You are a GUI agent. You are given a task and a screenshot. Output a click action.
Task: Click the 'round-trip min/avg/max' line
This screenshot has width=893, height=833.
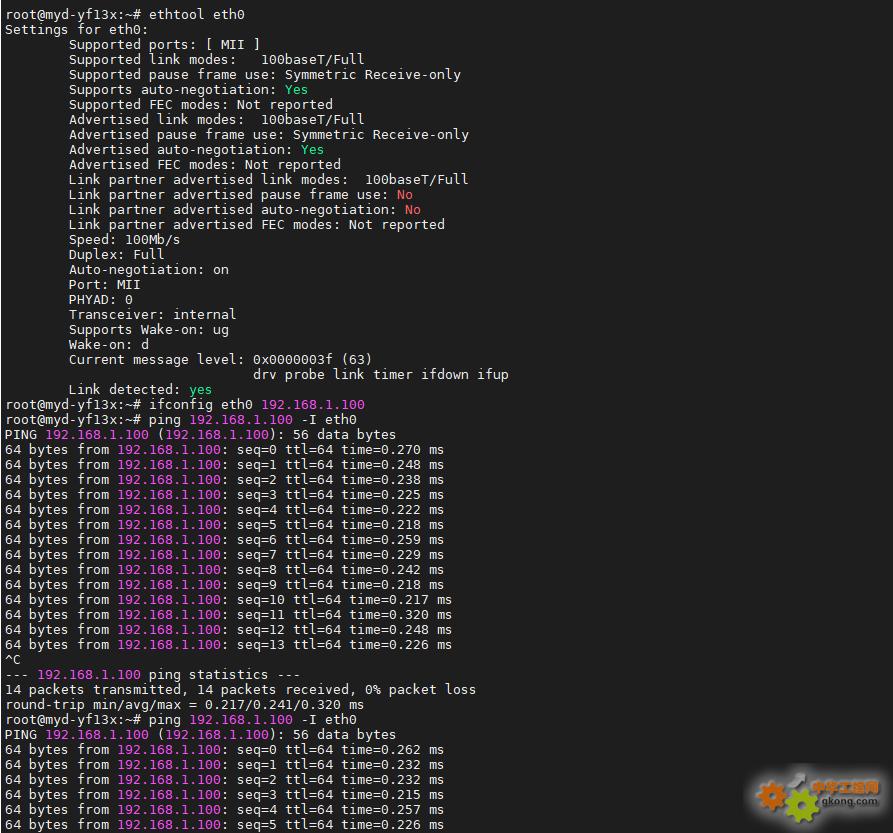click(184, 705)
